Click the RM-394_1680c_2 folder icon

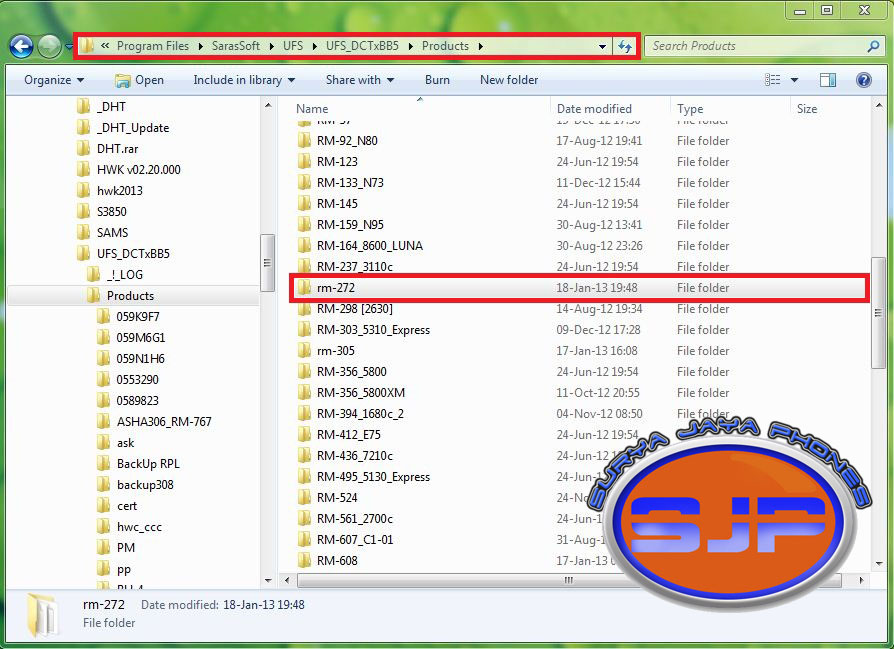[304, 413]
